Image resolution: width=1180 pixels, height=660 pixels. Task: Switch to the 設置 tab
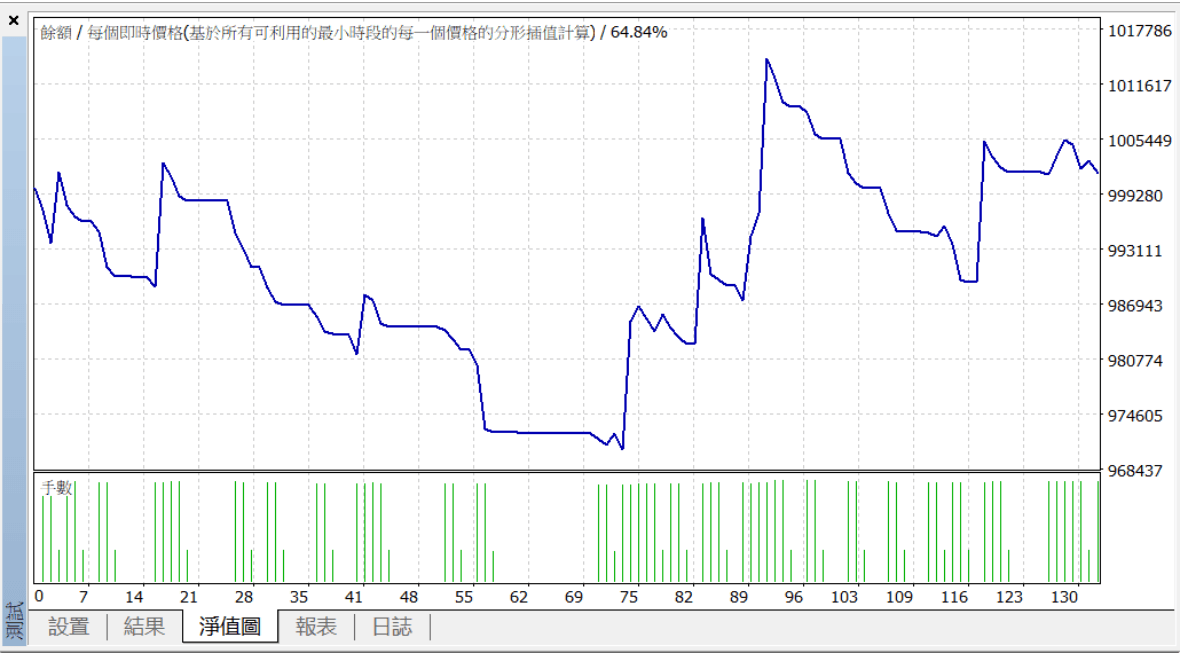point(69,627)
